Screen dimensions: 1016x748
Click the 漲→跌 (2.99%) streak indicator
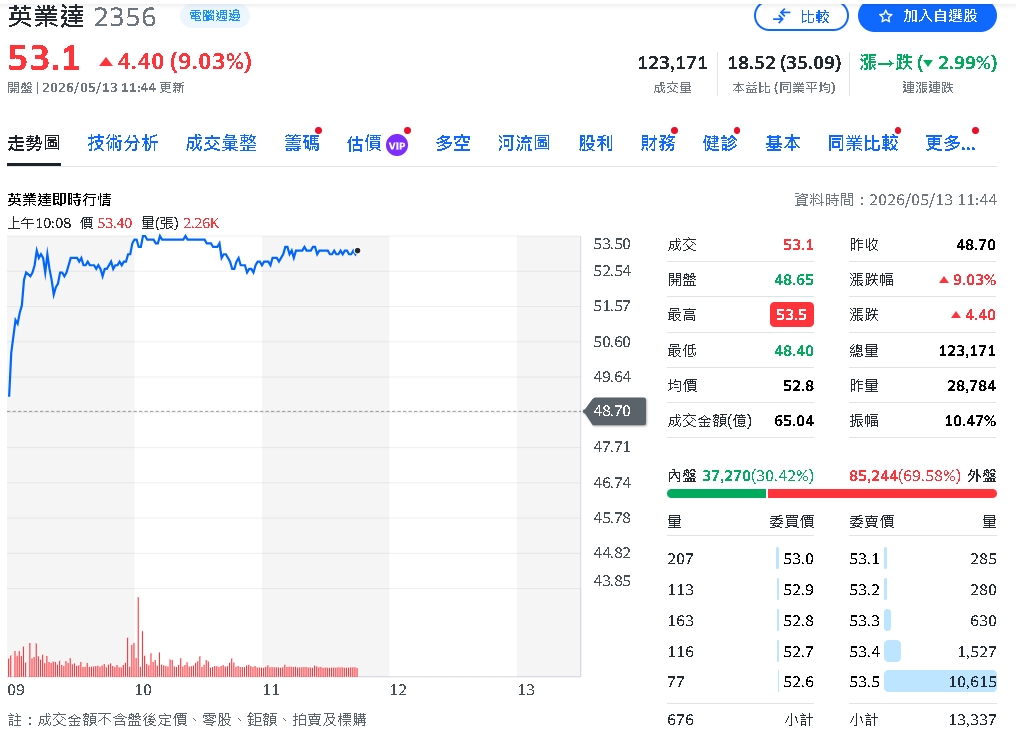(x=928, y=63)
